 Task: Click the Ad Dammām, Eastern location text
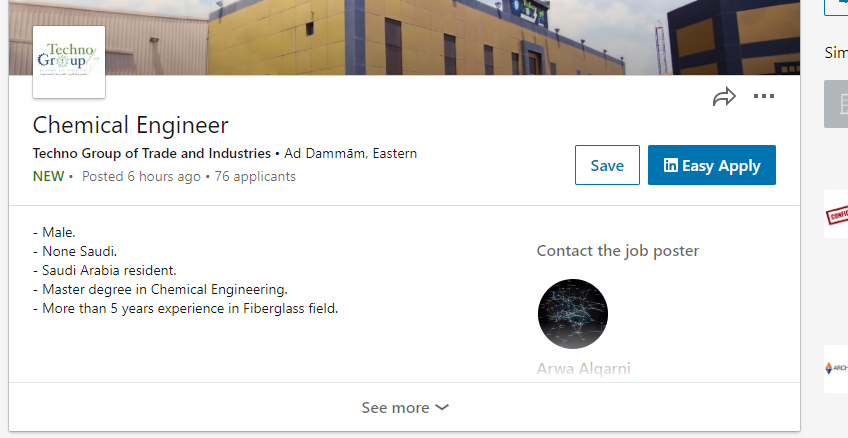tap(350, 154)
